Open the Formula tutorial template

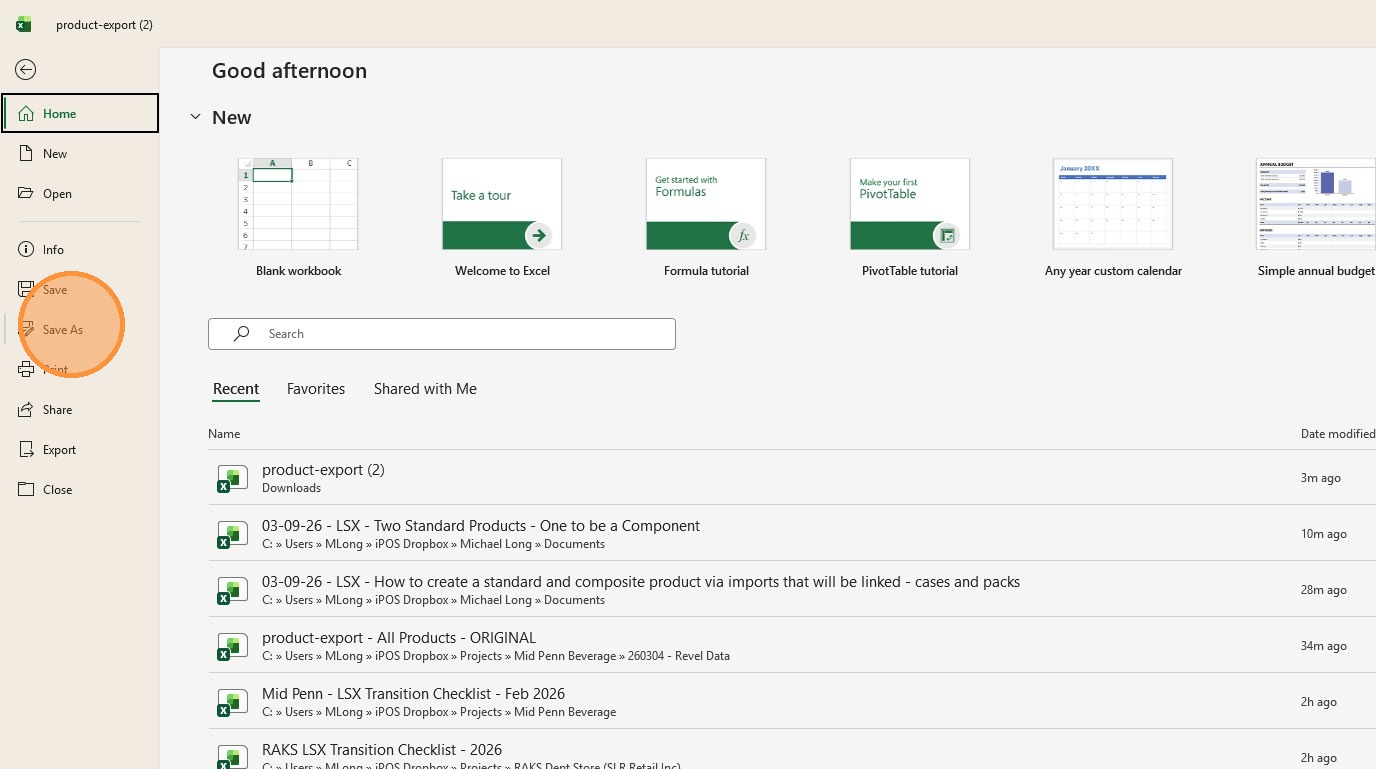(x=706, y=204)
